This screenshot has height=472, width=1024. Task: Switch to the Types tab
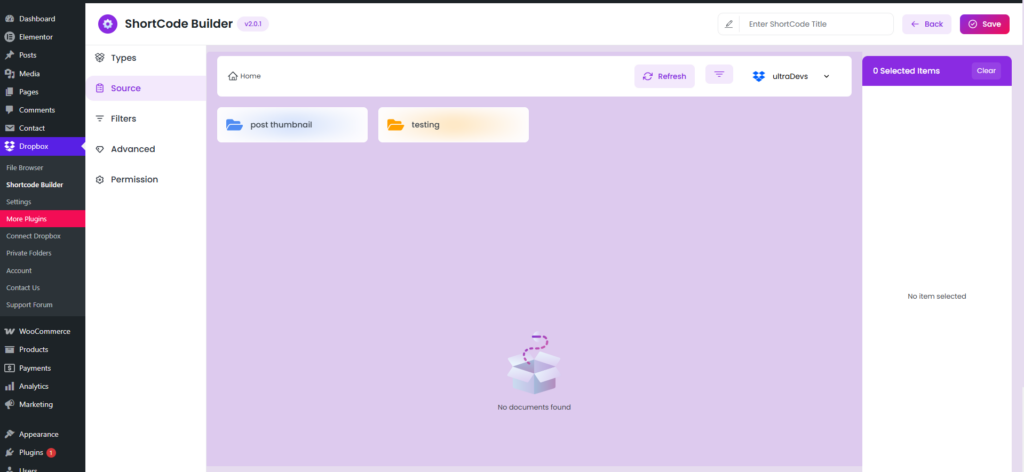pos(146,57)
